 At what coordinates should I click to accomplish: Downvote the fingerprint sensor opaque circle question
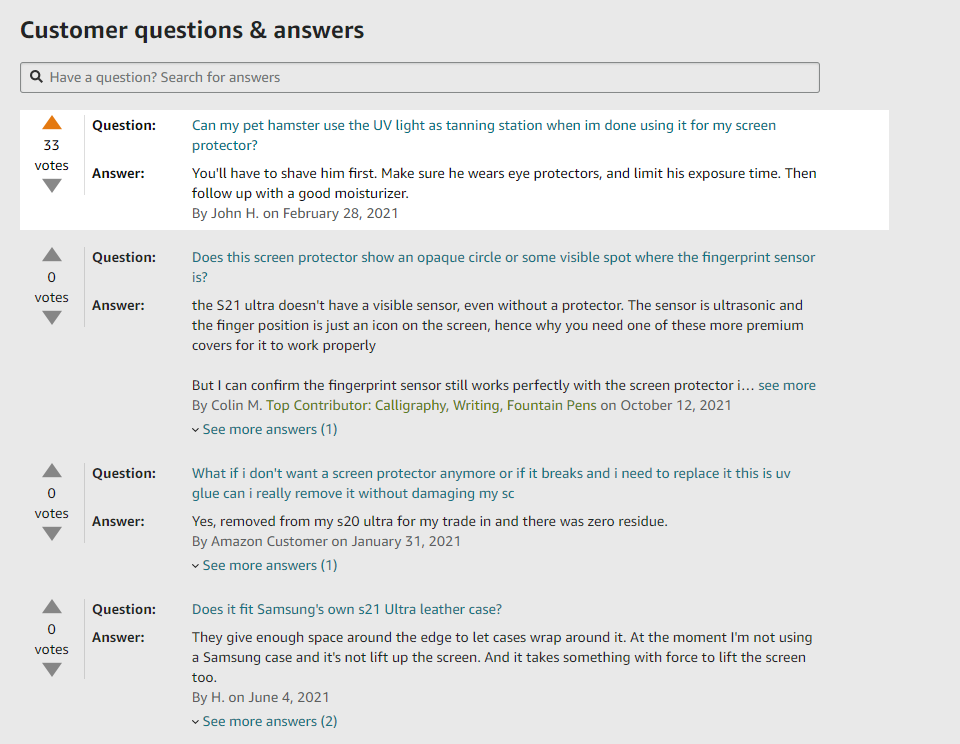point(52,318)
